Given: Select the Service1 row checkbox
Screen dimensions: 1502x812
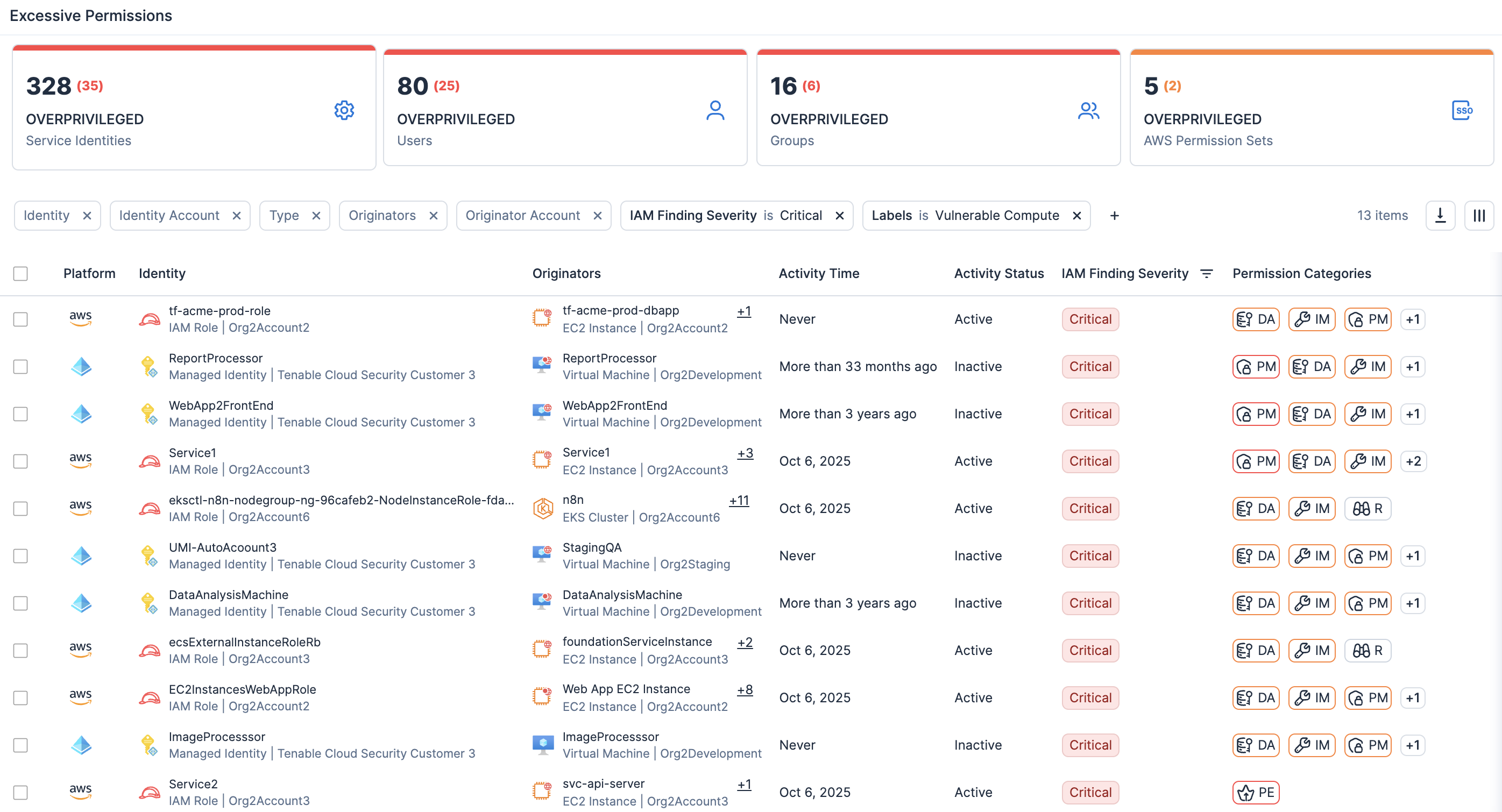Looking at the screenshot, I should pyautogui.click(x=20, y=461).
